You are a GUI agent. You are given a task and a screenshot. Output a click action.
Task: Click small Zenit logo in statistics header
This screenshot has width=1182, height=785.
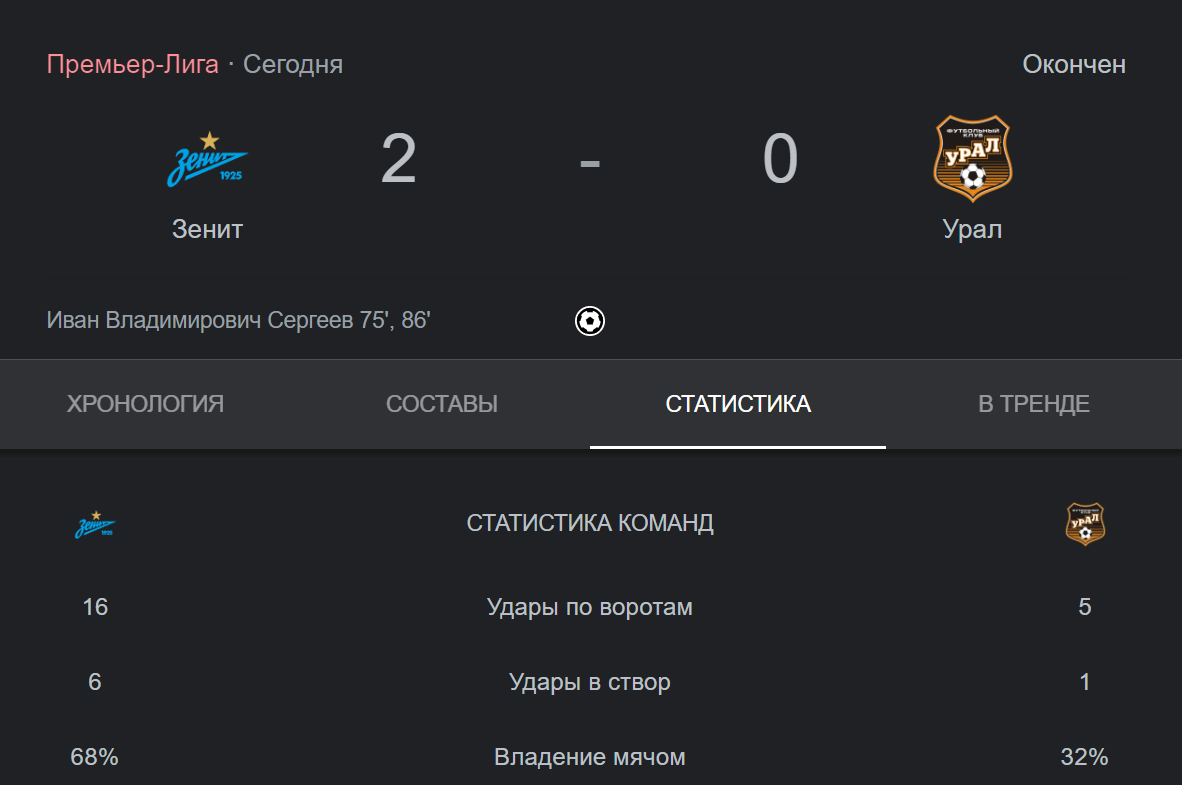click(95, 524)
